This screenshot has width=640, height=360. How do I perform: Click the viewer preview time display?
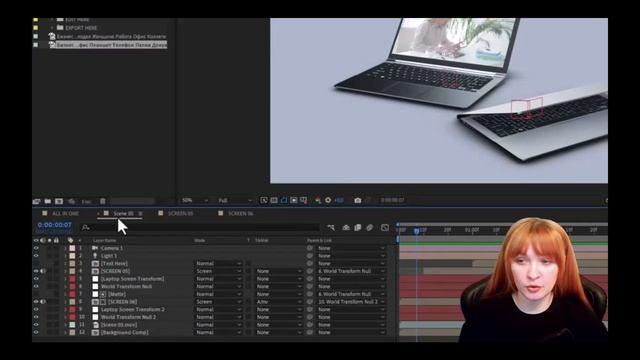392,200
